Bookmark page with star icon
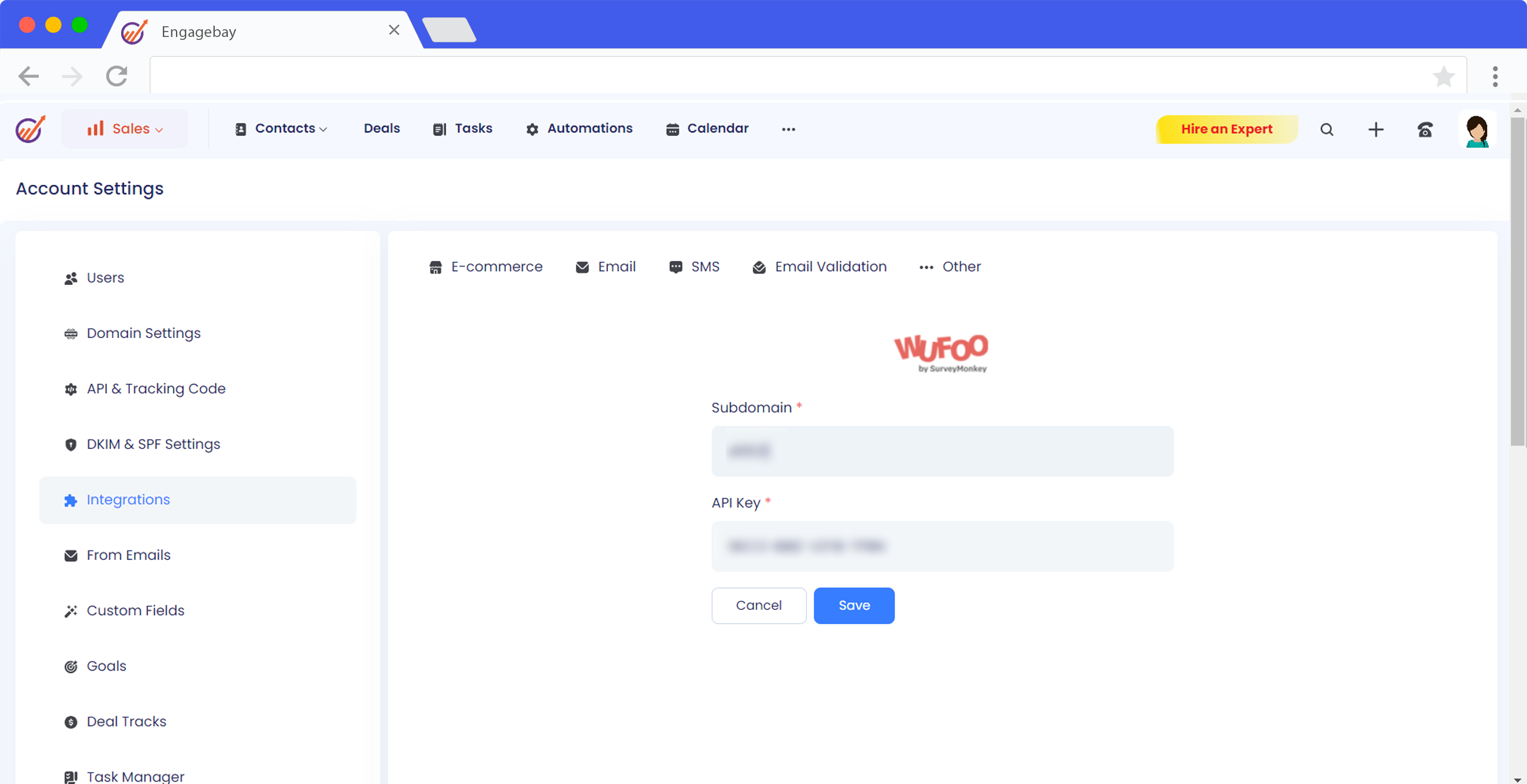1527x784 pixels. [x=1443, y=76]
